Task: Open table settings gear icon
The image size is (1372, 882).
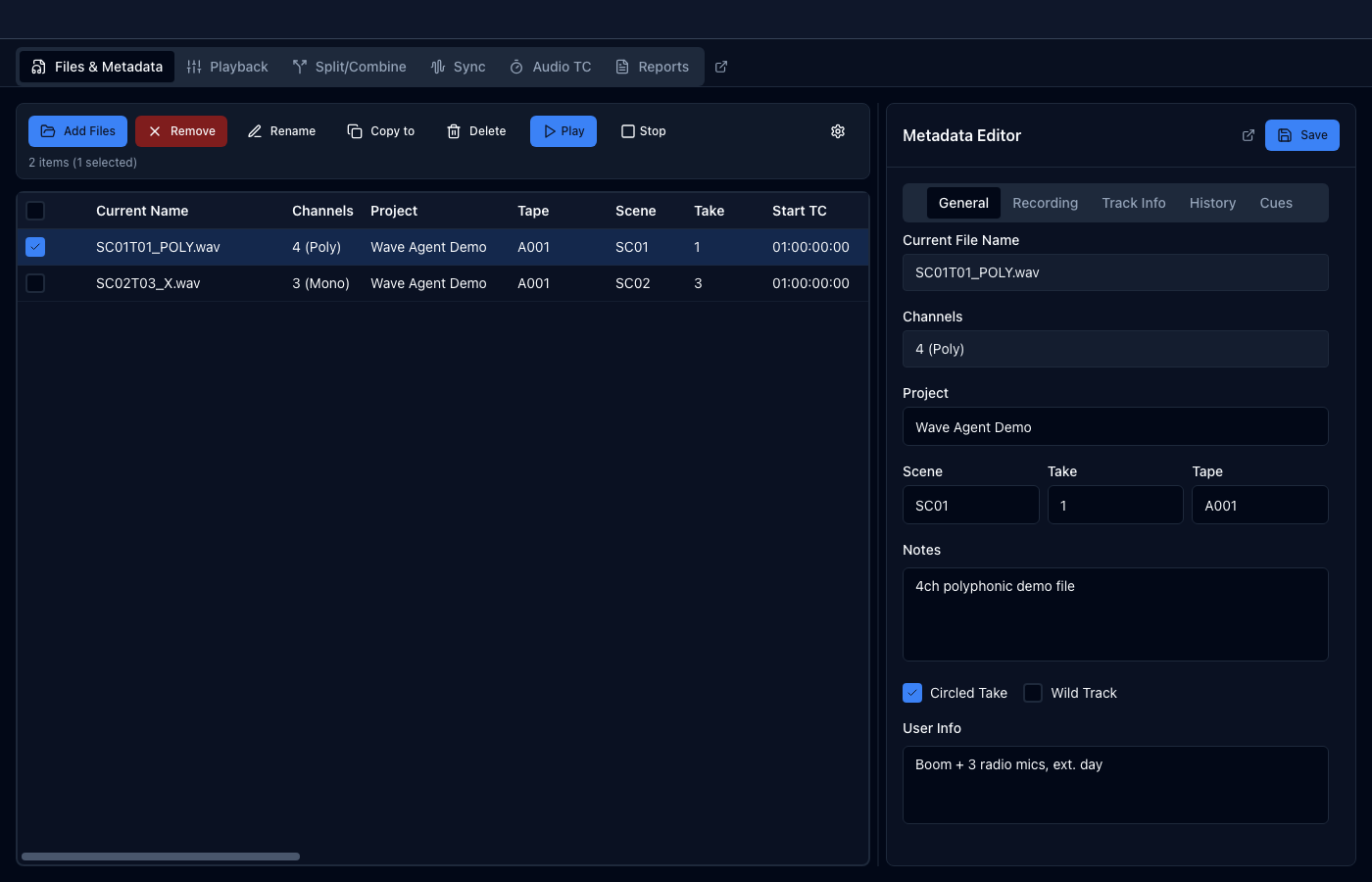Action: coord(838,131)
